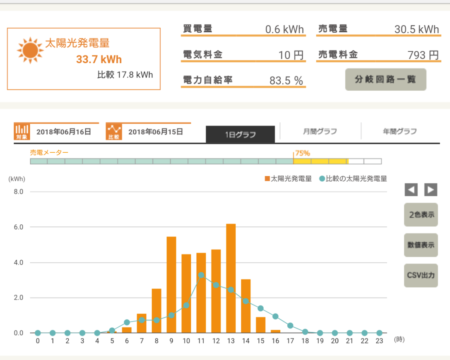Click the 2.0 y-axis label

(x=19, y=298)
